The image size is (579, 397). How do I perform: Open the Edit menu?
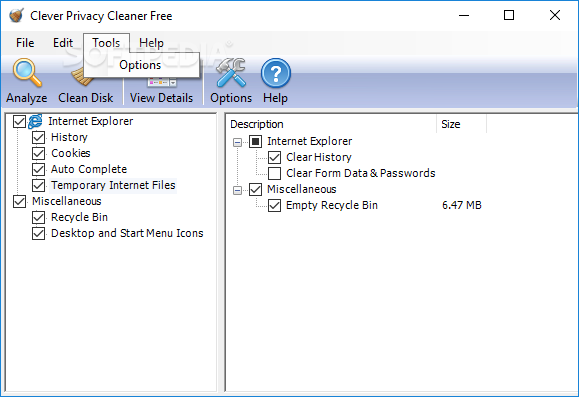tap(63, 43)
